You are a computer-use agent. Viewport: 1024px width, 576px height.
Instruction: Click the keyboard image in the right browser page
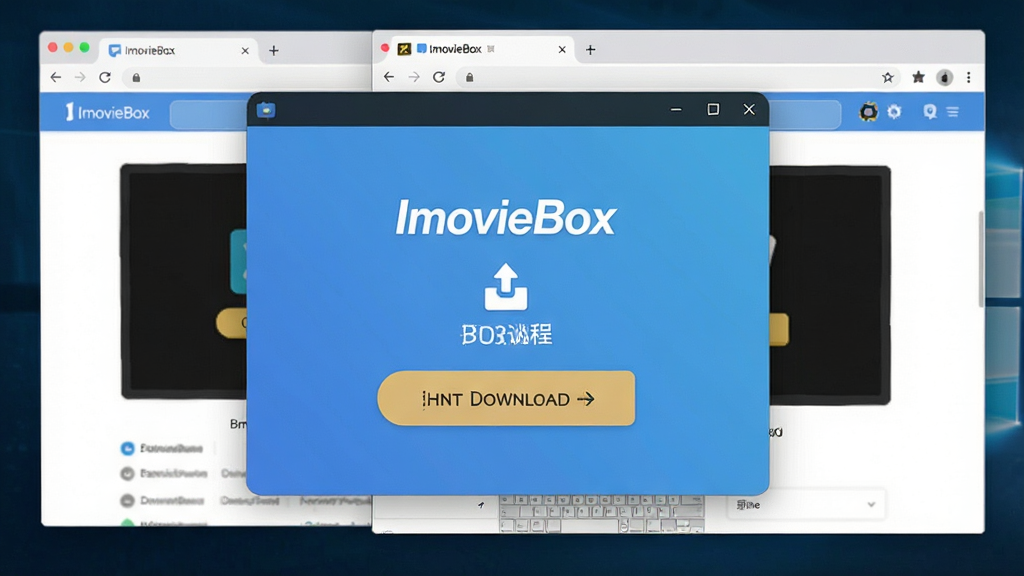[601, 513]
